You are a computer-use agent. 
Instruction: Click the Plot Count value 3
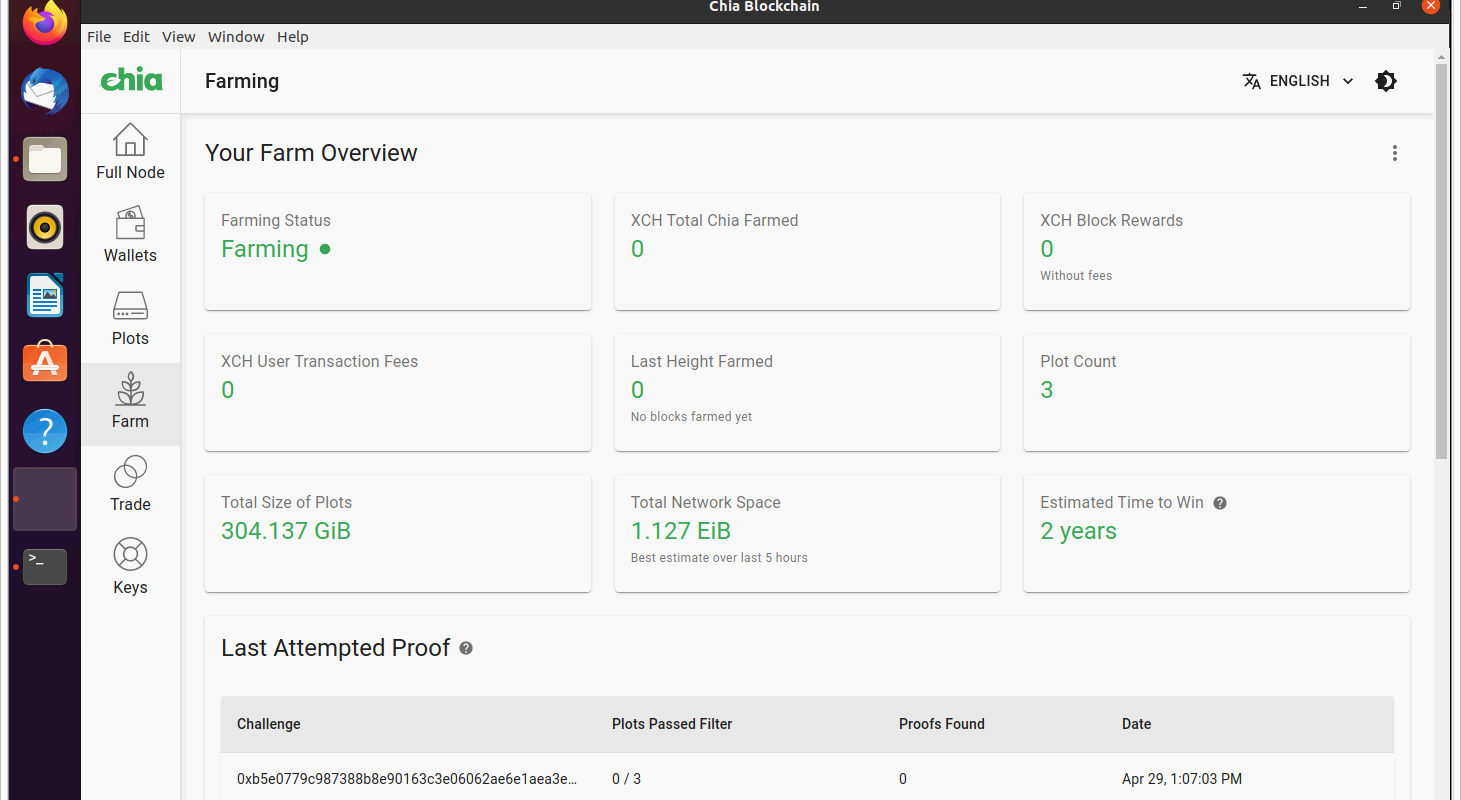pyautogui.click(x=1047, y=390)
